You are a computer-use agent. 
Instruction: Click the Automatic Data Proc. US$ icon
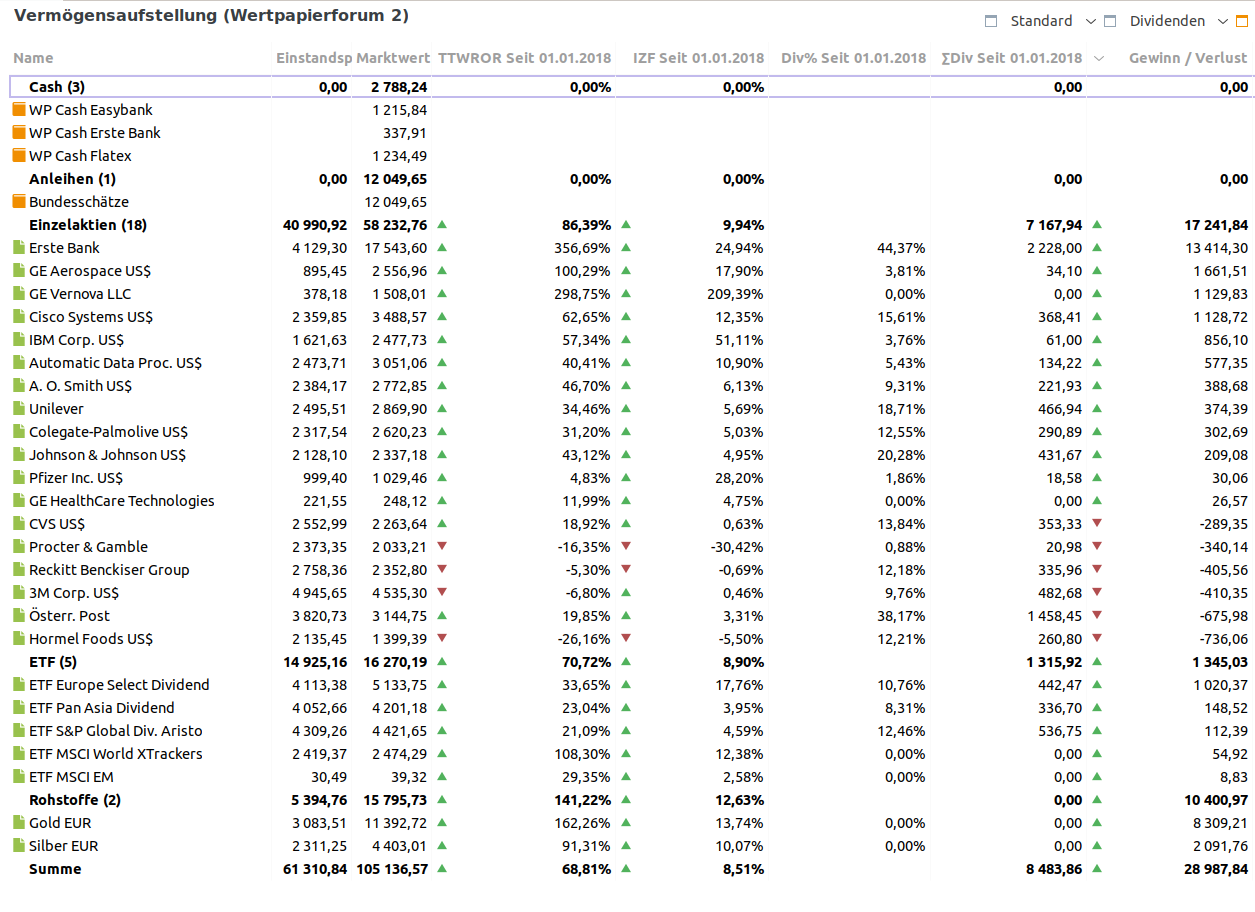[x=19, y=362]
